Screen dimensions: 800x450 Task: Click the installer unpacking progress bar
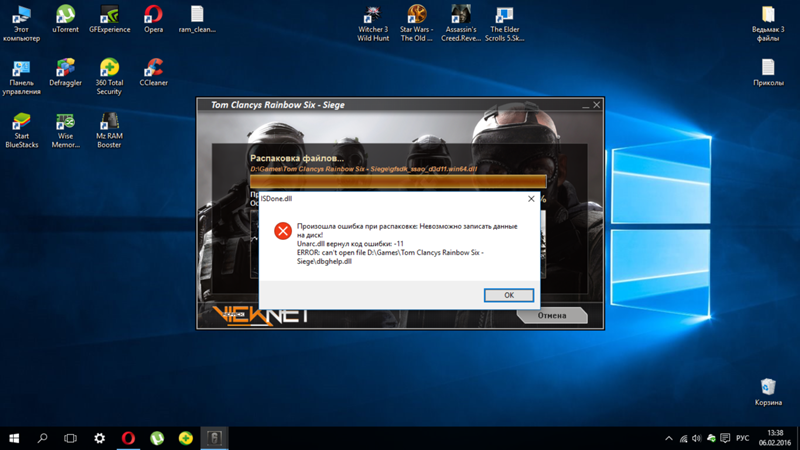pos(398,182)
